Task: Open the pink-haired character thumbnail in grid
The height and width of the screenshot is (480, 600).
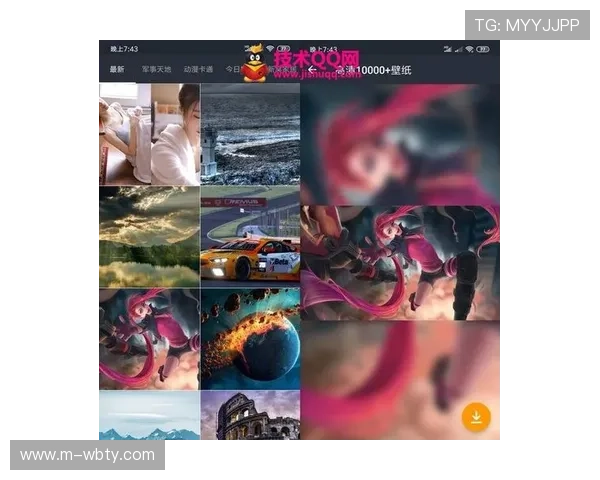Action: (x=148, y=338)
